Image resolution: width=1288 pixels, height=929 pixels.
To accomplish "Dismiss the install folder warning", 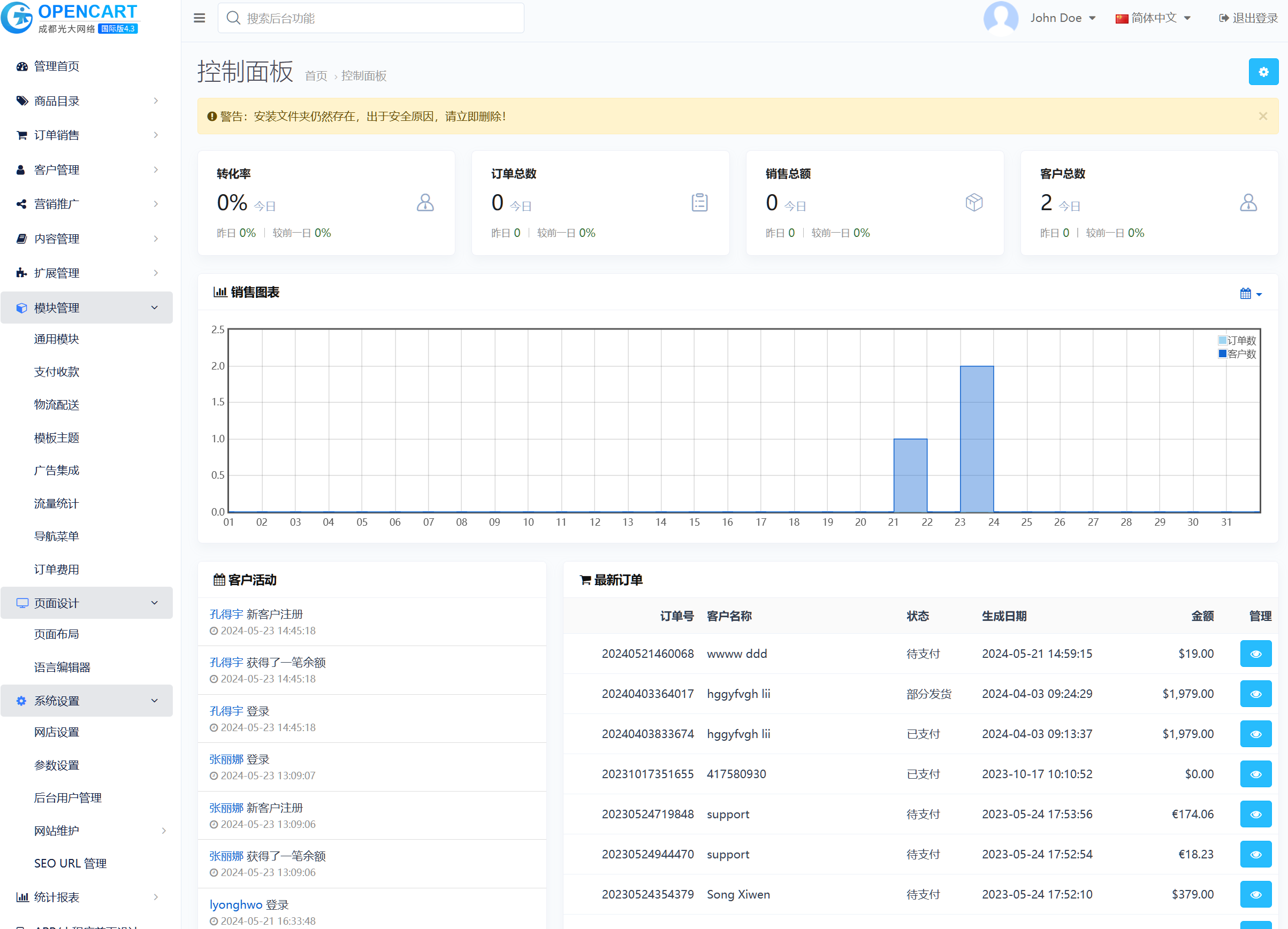I will pyautogui.click(x=1262, y=117).
